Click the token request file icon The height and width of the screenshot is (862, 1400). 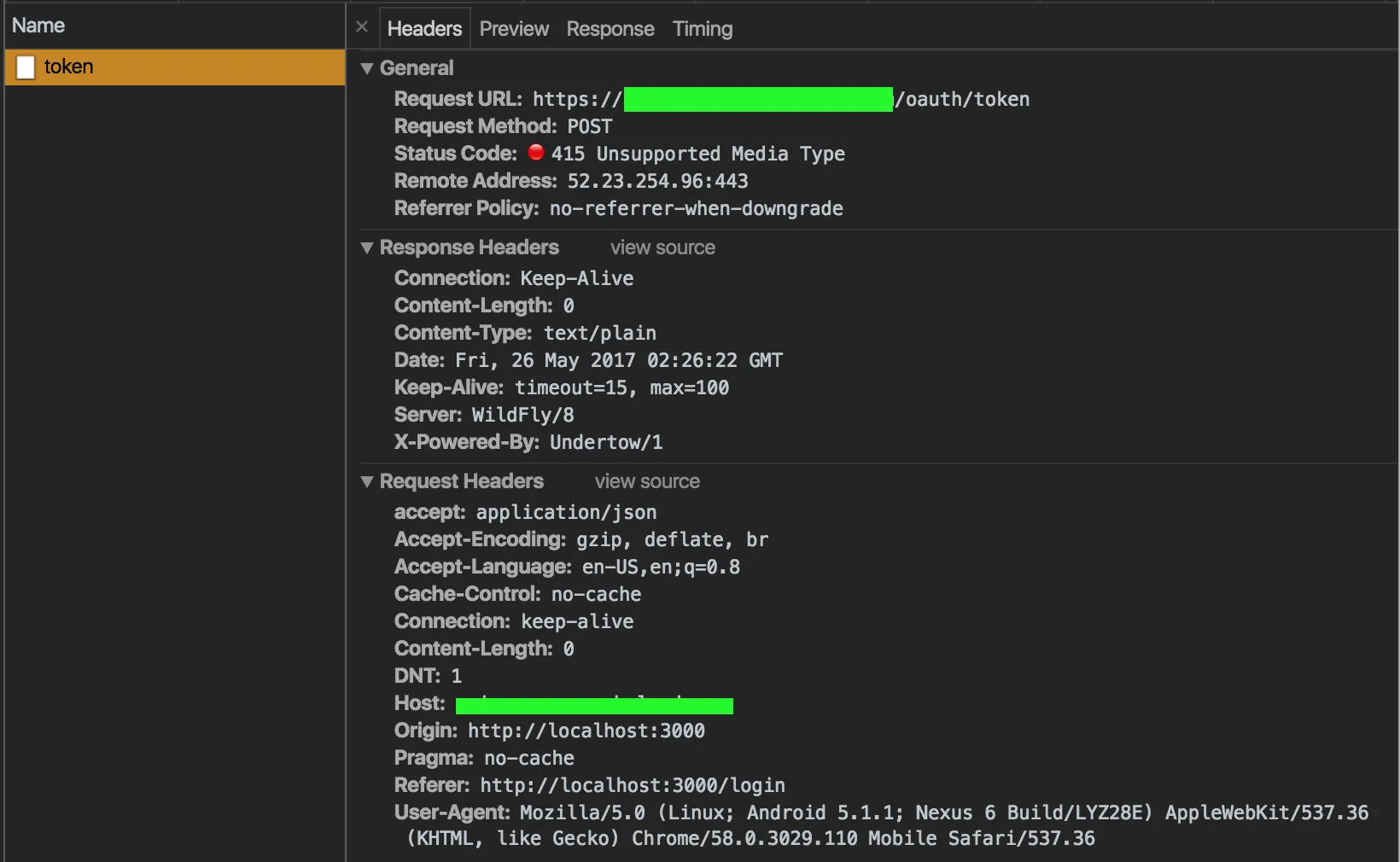click(26, 67)
